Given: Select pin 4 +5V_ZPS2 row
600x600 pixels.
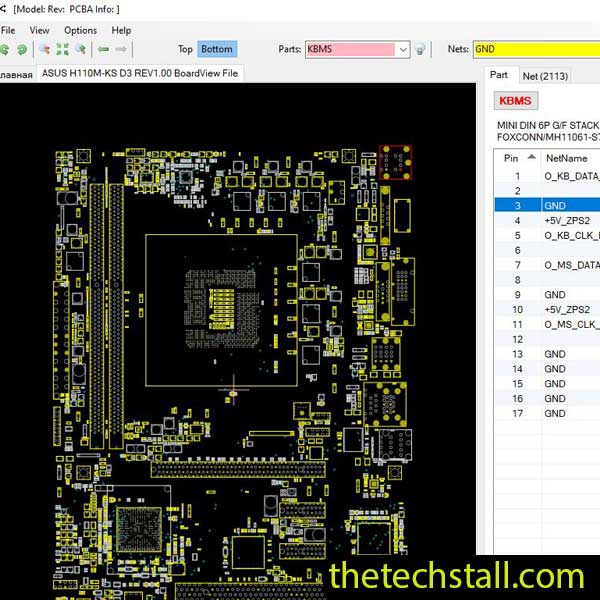Looking at the screenshot, I should (547, 220).
